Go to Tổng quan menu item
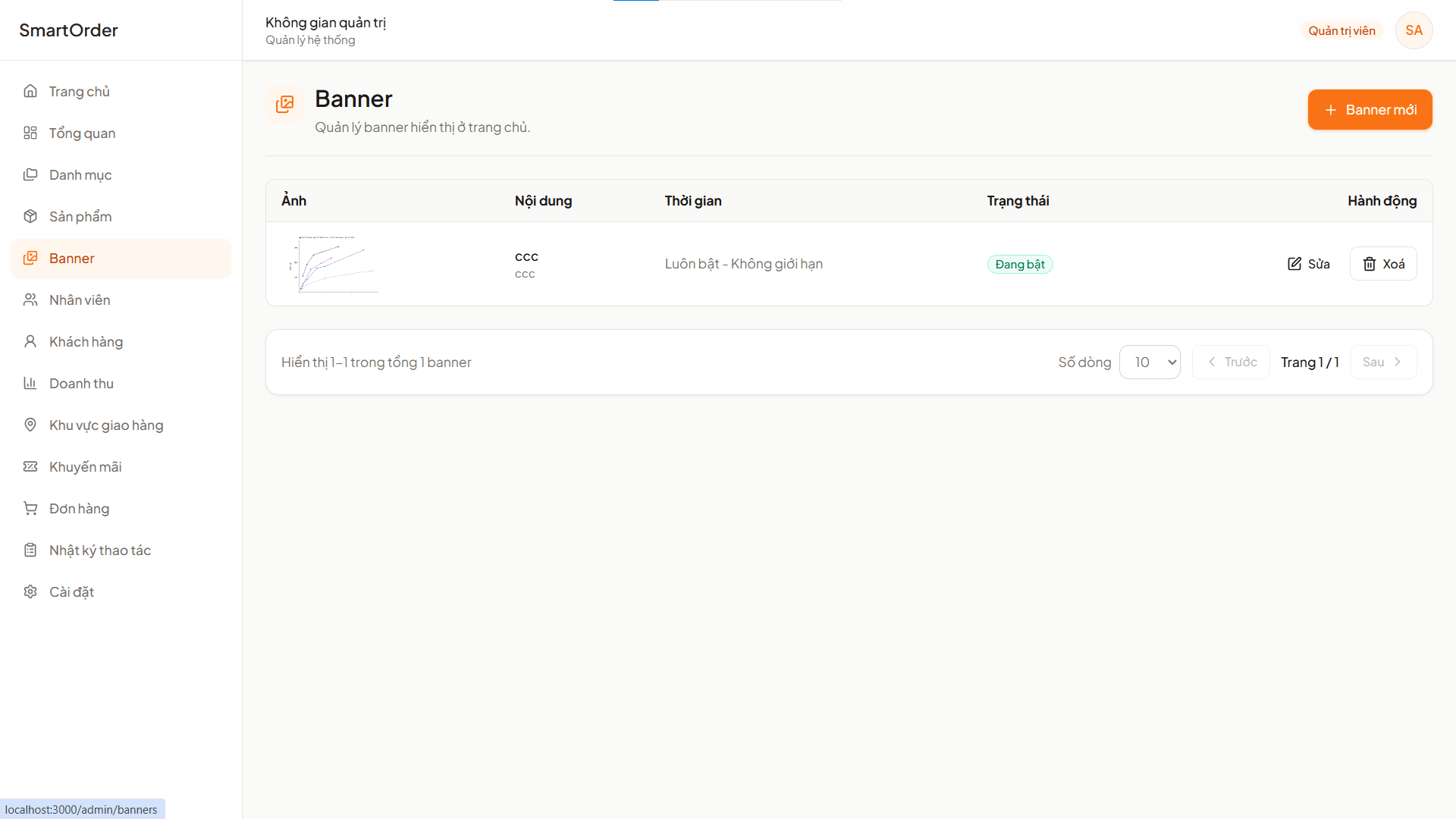 (121, 133)
